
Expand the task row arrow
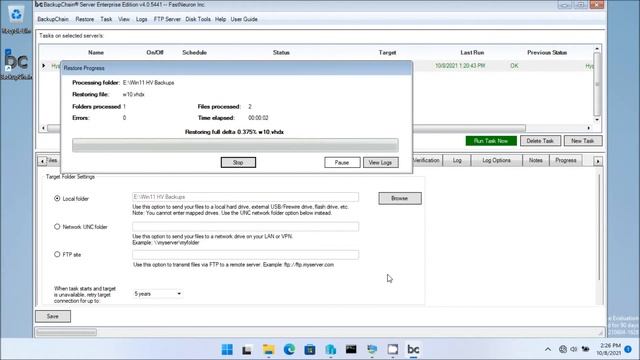[x=43, y=66]
